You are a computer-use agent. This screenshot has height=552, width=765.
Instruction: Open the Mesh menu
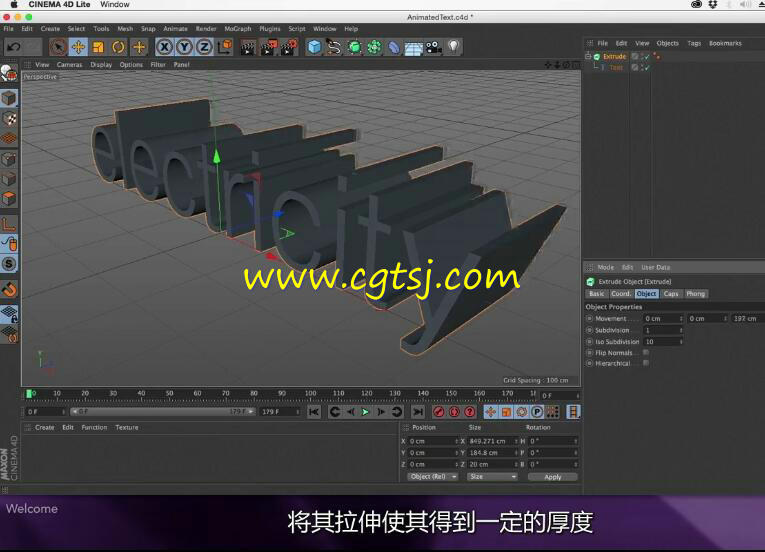(x=125, y=29)
